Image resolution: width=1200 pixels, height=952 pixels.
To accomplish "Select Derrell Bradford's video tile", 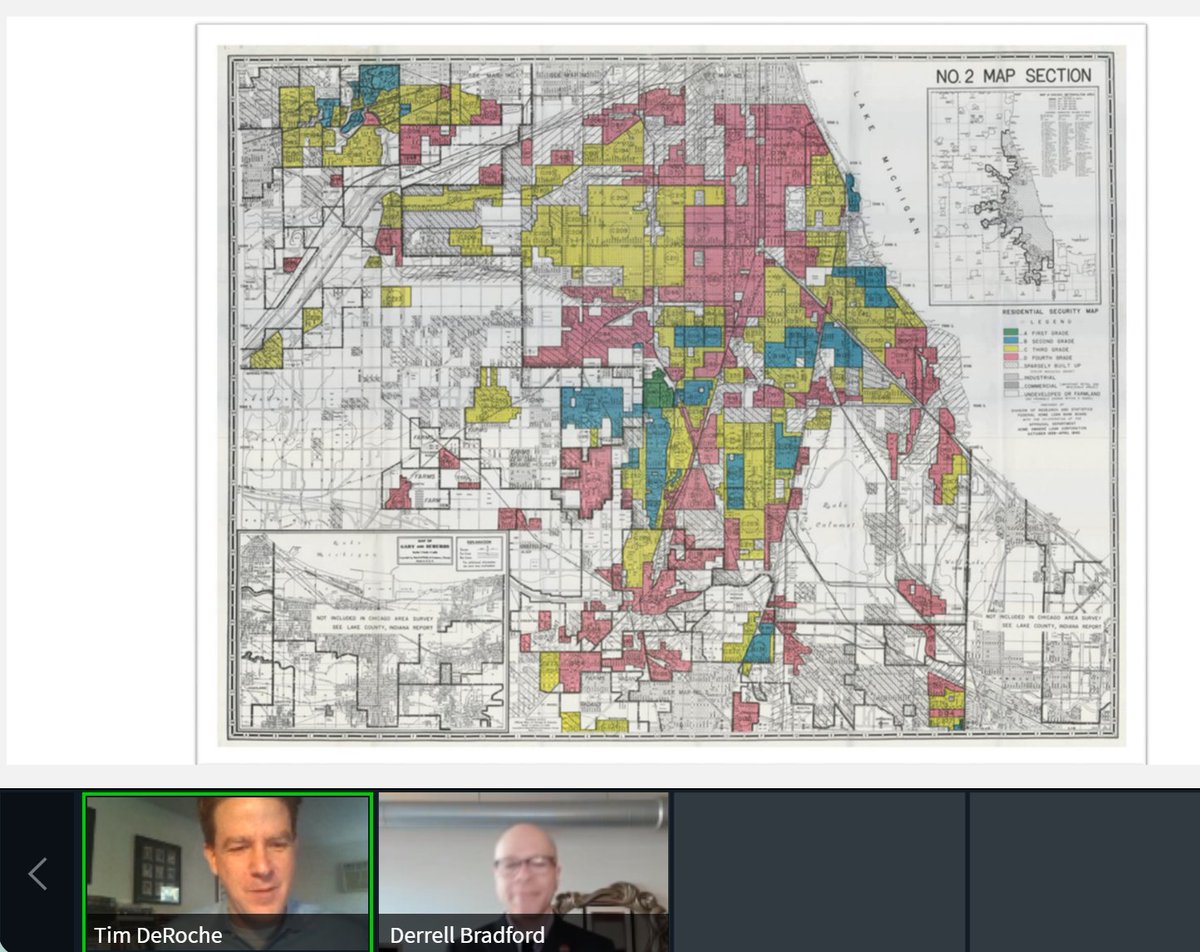I will pyautogui.click(x=523, y=872).
